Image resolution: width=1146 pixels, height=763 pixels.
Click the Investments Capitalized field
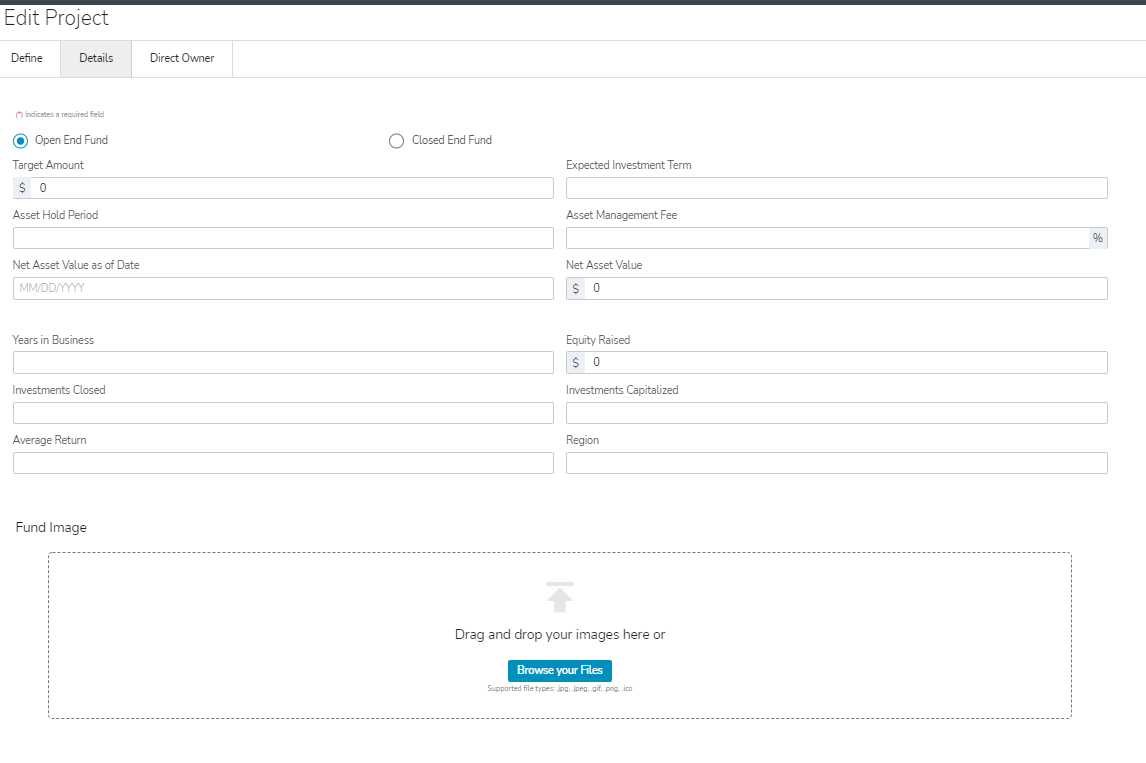tap(836, 413)
